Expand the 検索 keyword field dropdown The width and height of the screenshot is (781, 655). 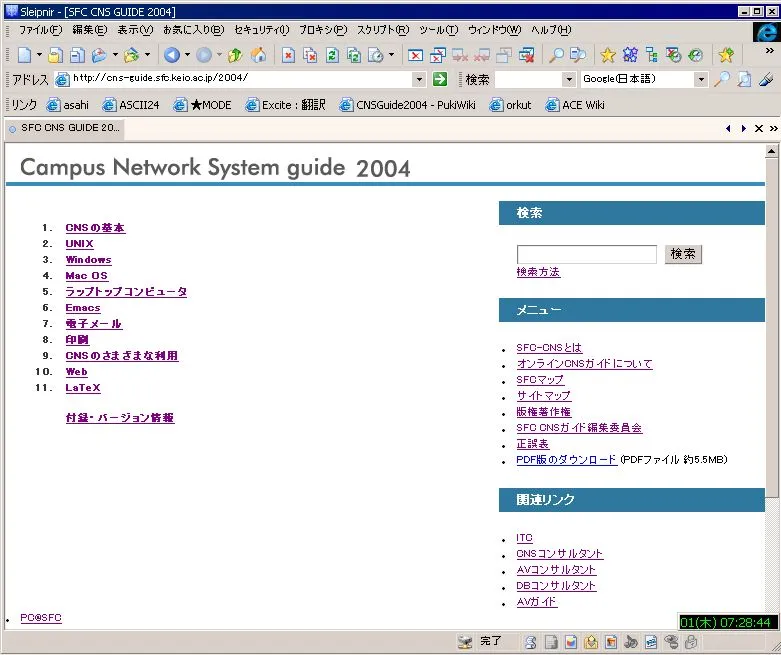(569, 79)
